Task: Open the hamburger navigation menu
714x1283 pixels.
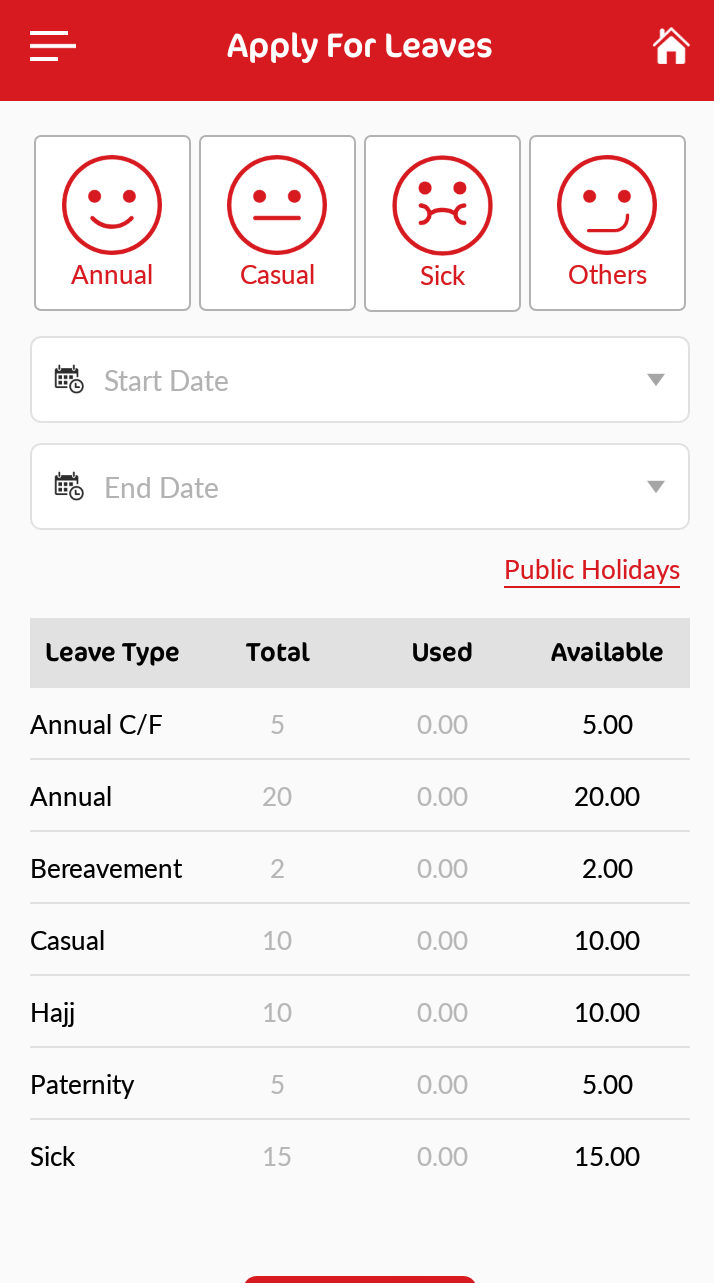Action: pyautogui.click(x=53, y=46)
